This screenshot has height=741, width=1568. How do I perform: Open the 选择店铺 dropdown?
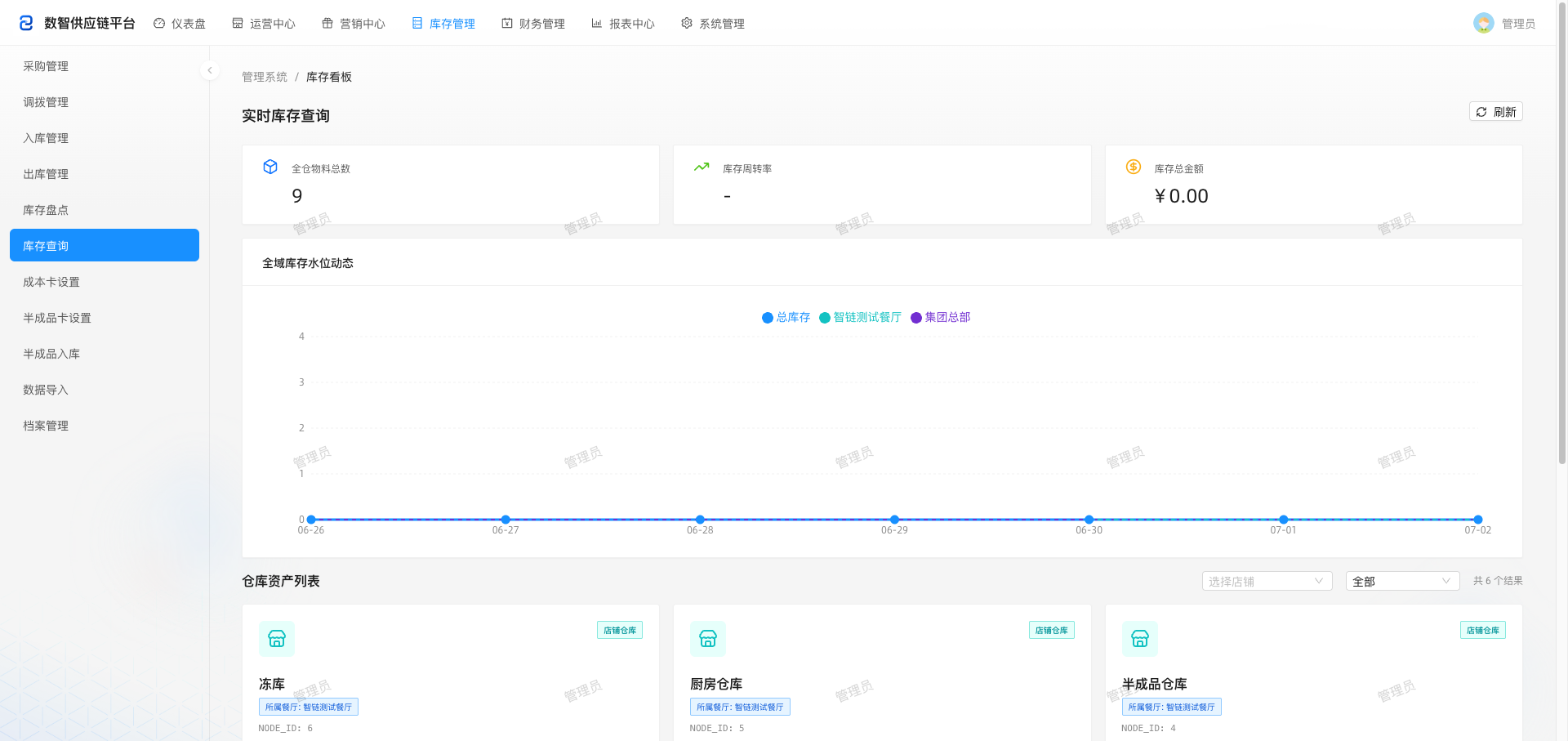(1267, 581)
